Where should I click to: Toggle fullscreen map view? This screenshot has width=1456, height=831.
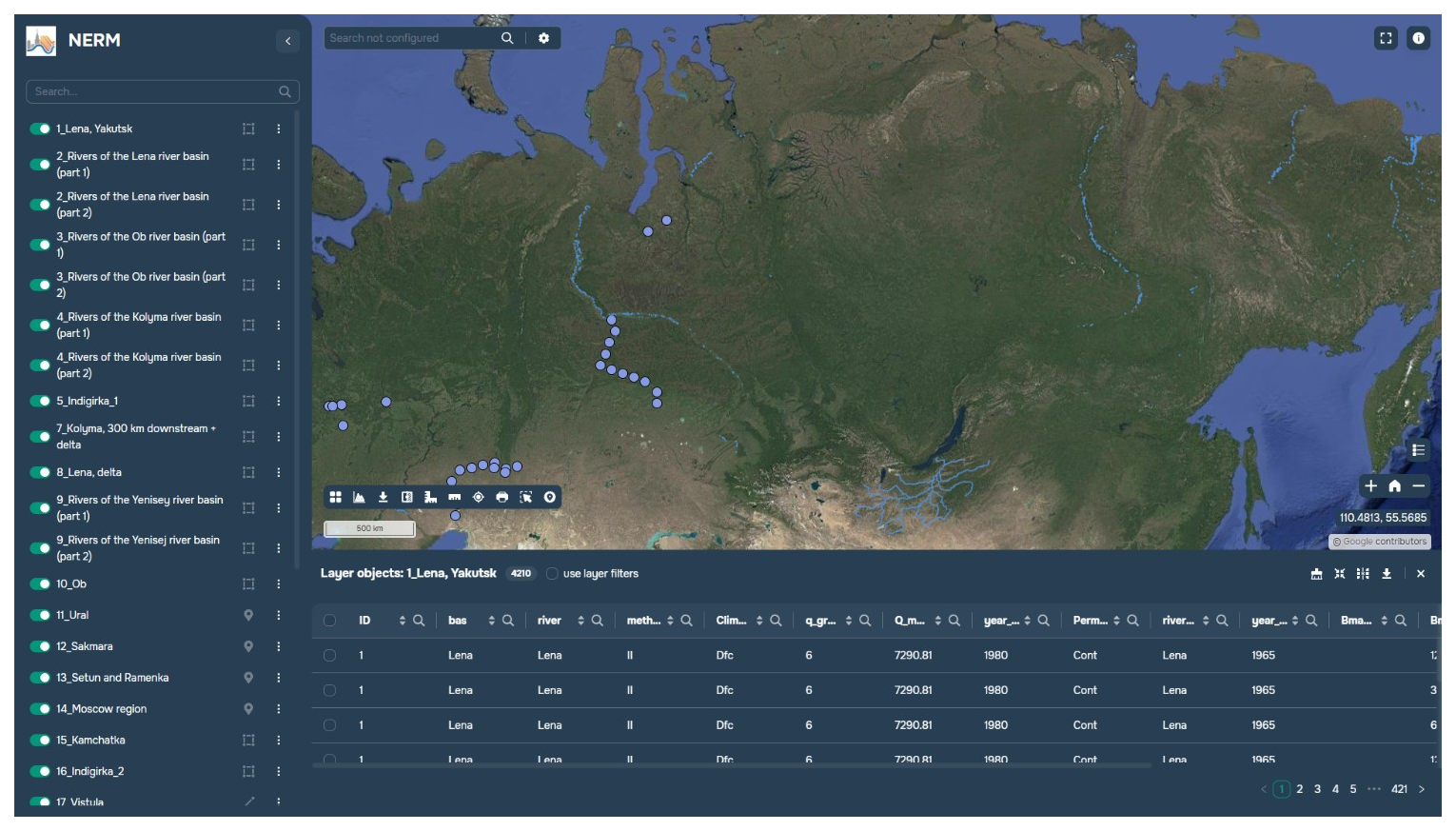(x=1386, y=38)
